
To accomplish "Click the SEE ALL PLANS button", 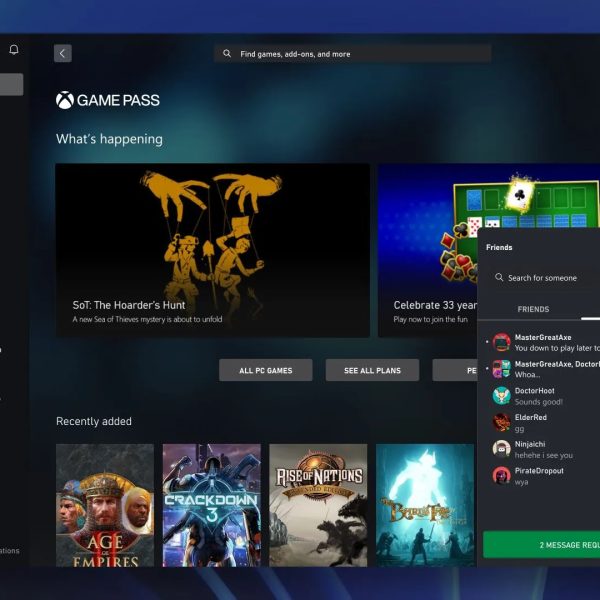I will [x=372, y=370].
